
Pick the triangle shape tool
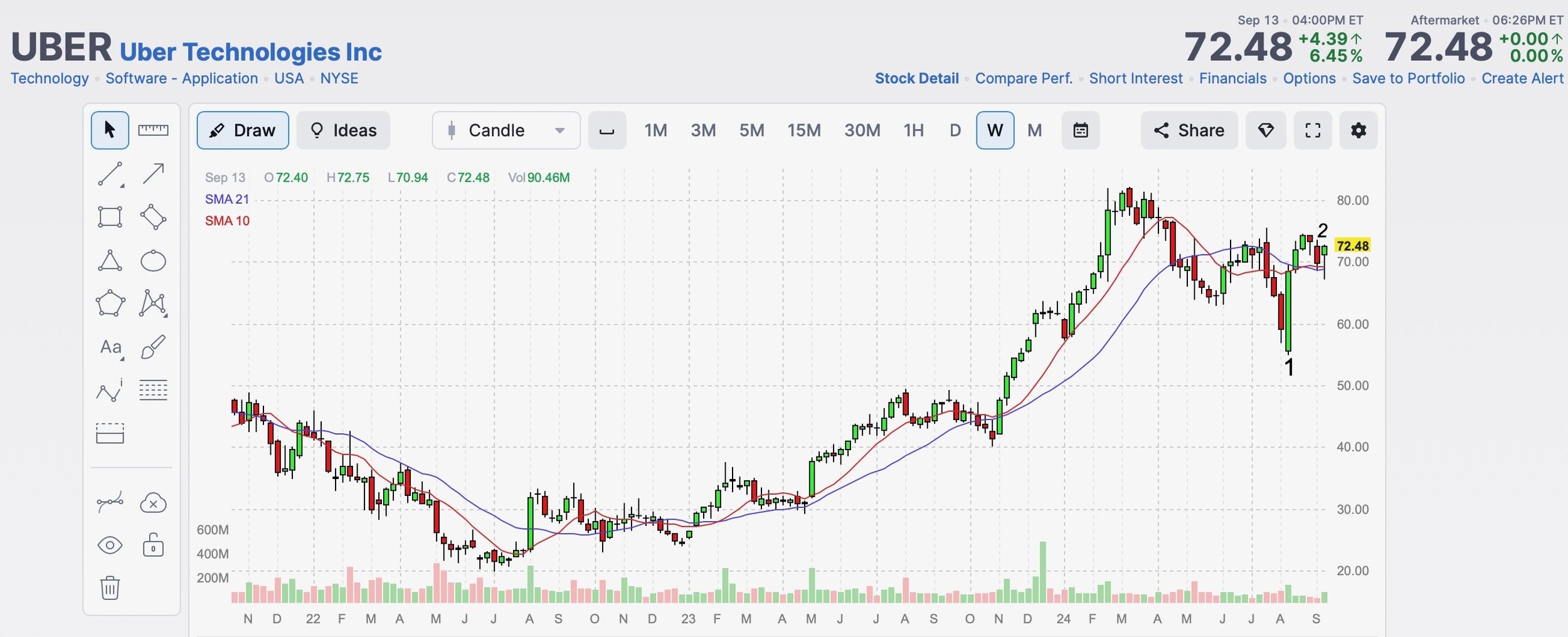tap(110, 260)
